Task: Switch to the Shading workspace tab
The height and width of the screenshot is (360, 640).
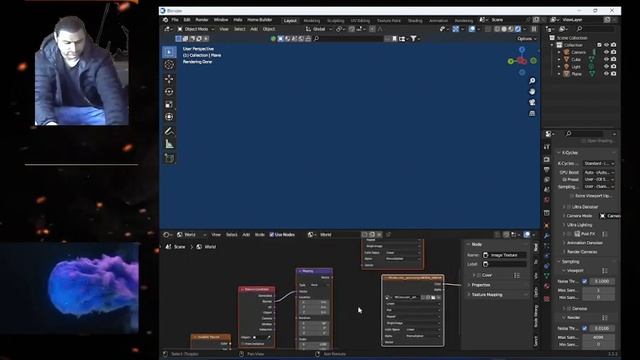Action: pyautogui.click(x=415, y=20)
